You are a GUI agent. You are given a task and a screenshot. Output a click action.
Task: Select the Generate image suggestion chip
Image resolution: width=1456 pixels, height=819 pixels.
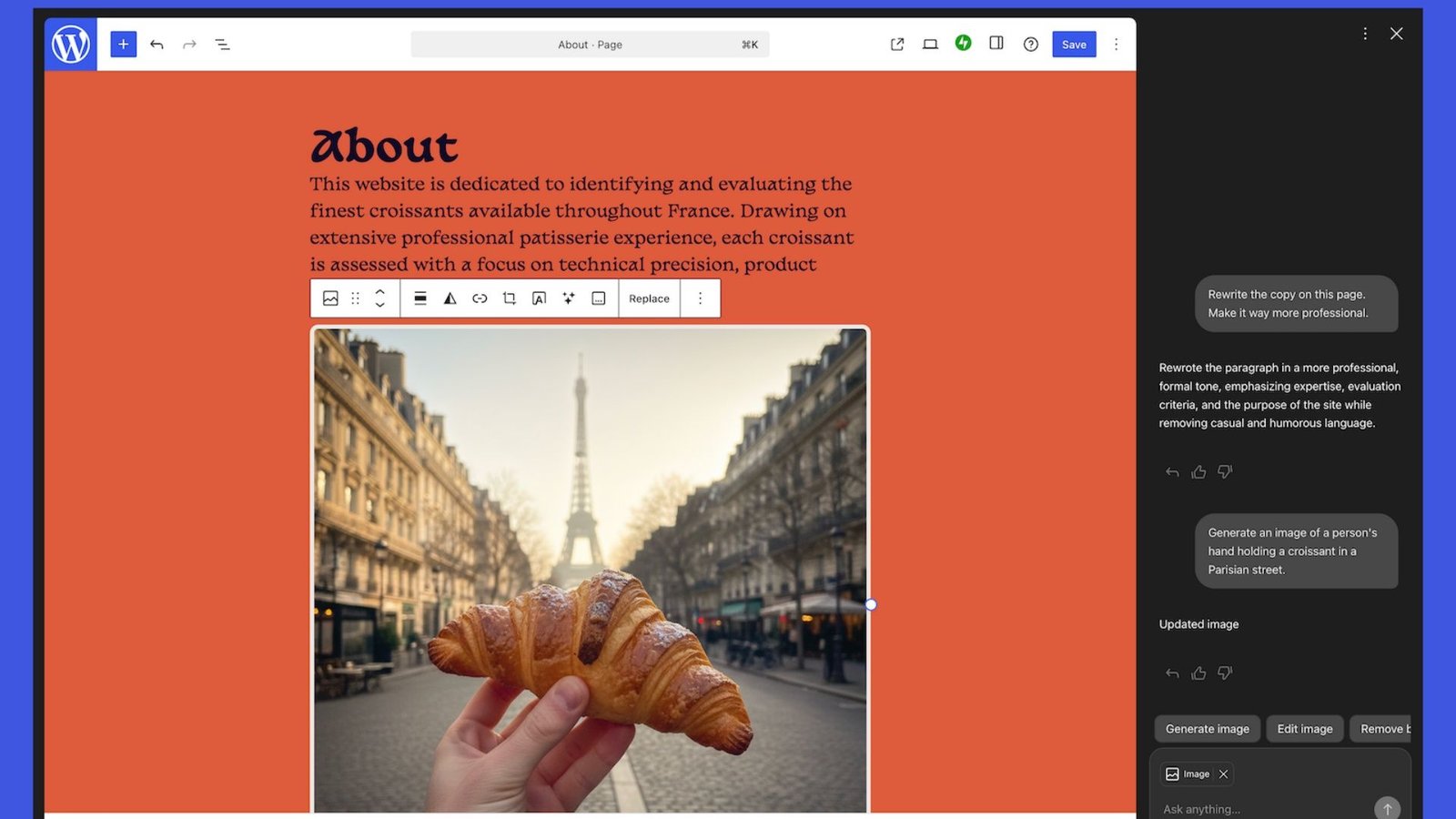(x=1207, y=729)
